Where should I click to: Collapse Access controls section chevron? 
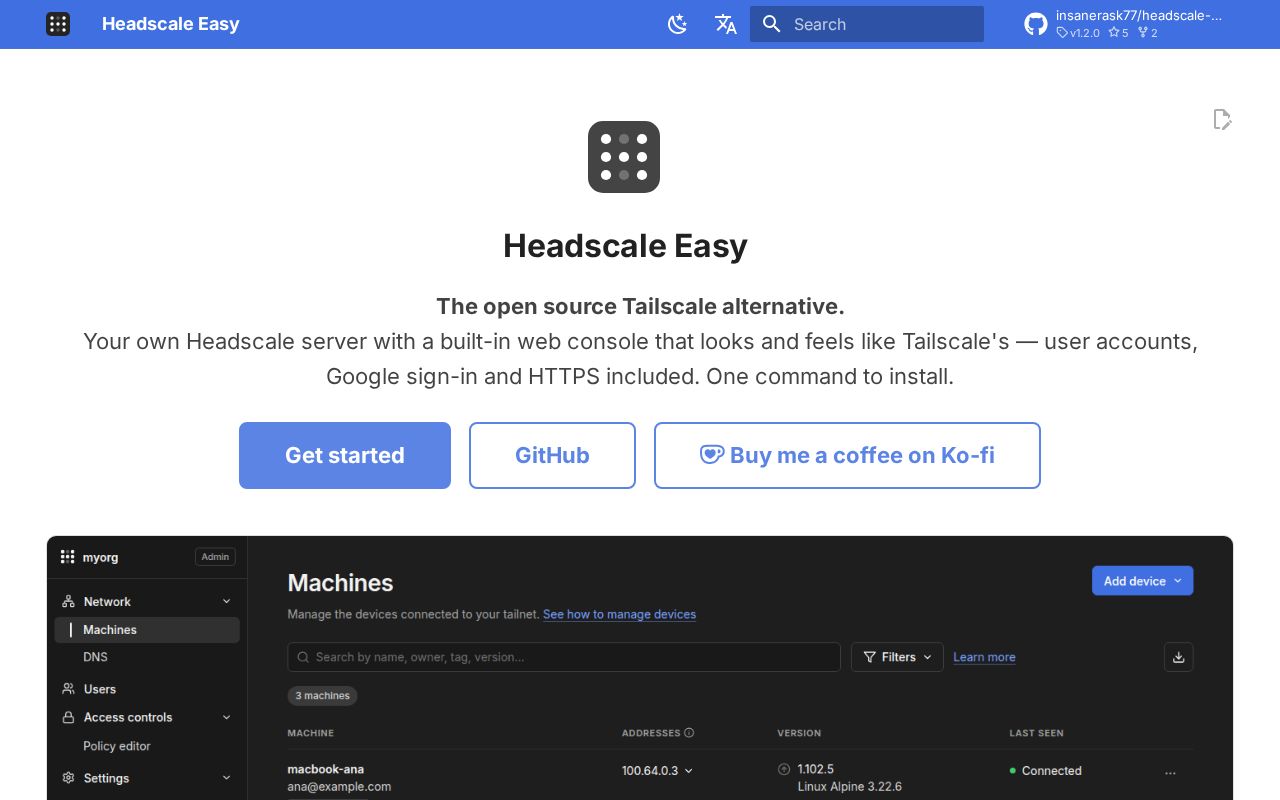pos(227,717)
